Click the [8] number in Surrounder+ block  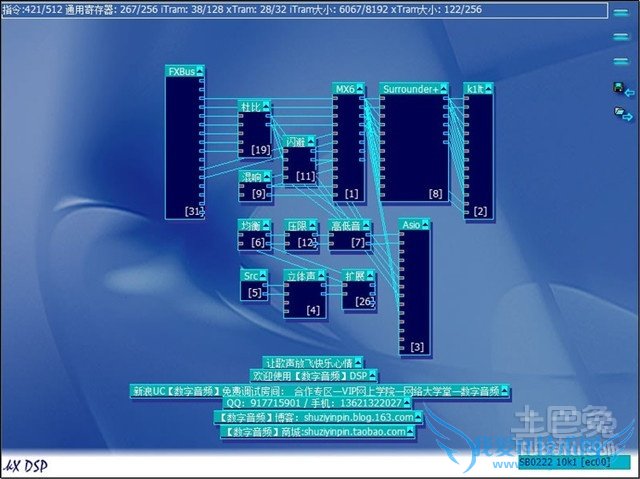coord(436,194)
